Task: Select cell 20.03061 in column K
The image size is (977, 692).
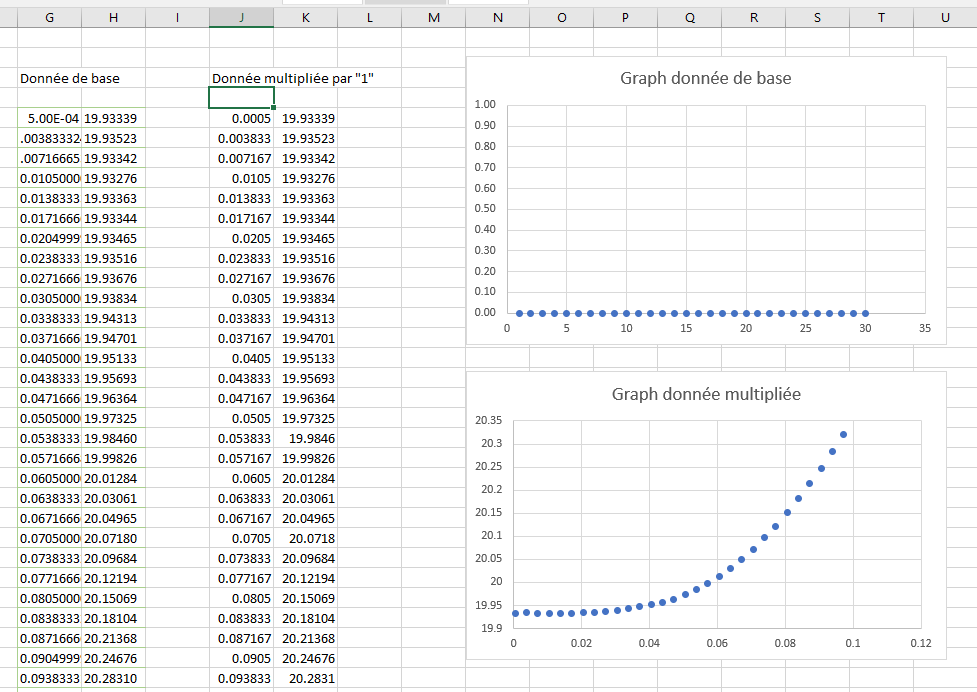Action: pyautogui.click(x=306, y=498)
